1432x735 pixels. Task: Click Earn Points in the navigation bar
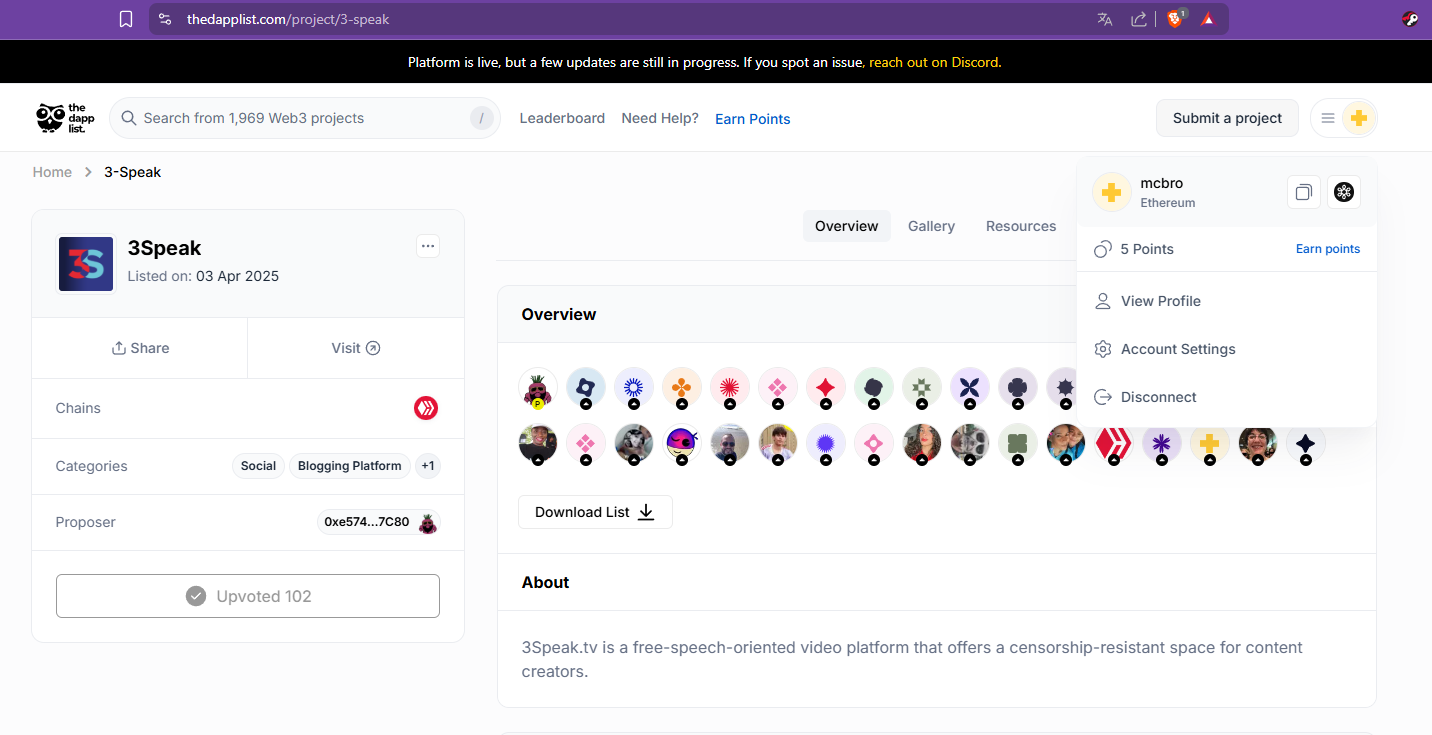coord(753,119)
